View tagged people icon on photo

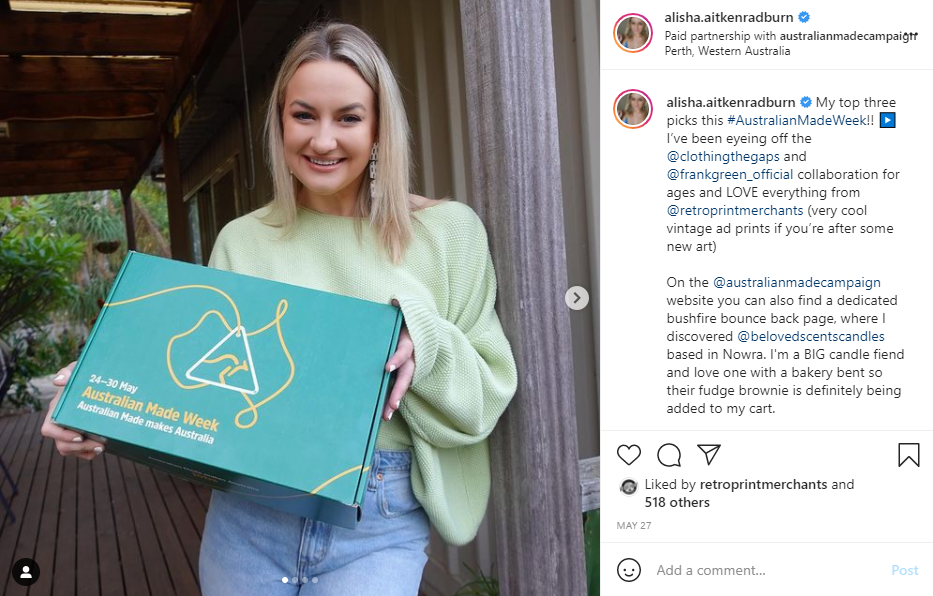(x=26, y=572)
